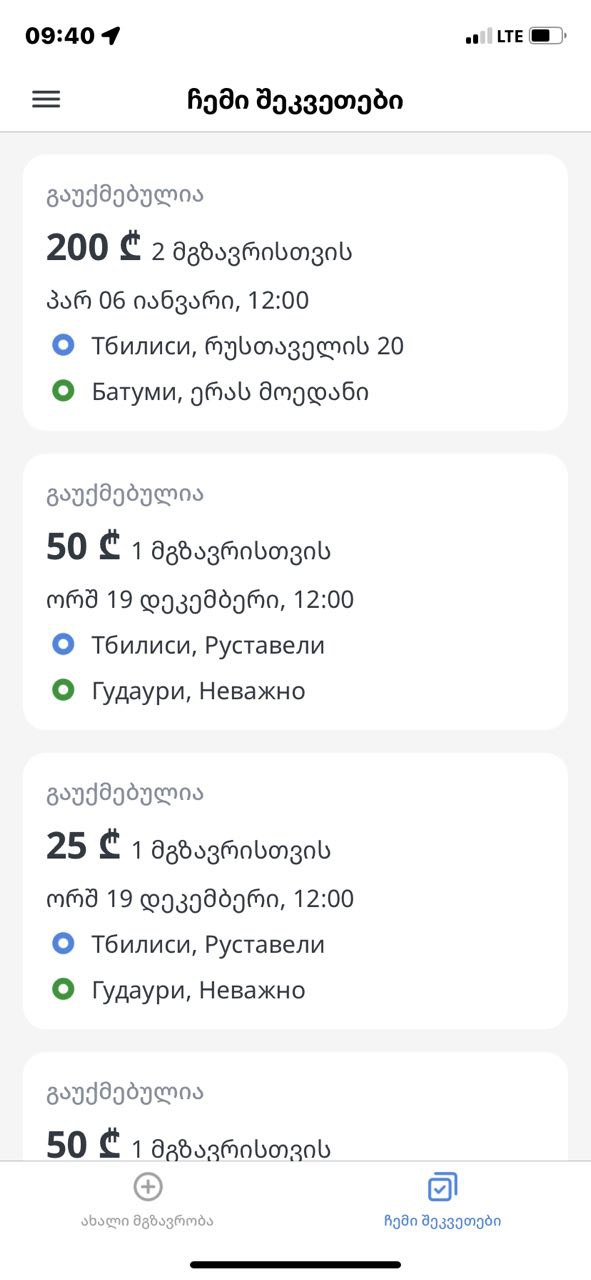Viewport: 591px width, 1280px height.
Task: Open the 25 ₾ order card
Action: pyautogui.click(x=295, y=891)
